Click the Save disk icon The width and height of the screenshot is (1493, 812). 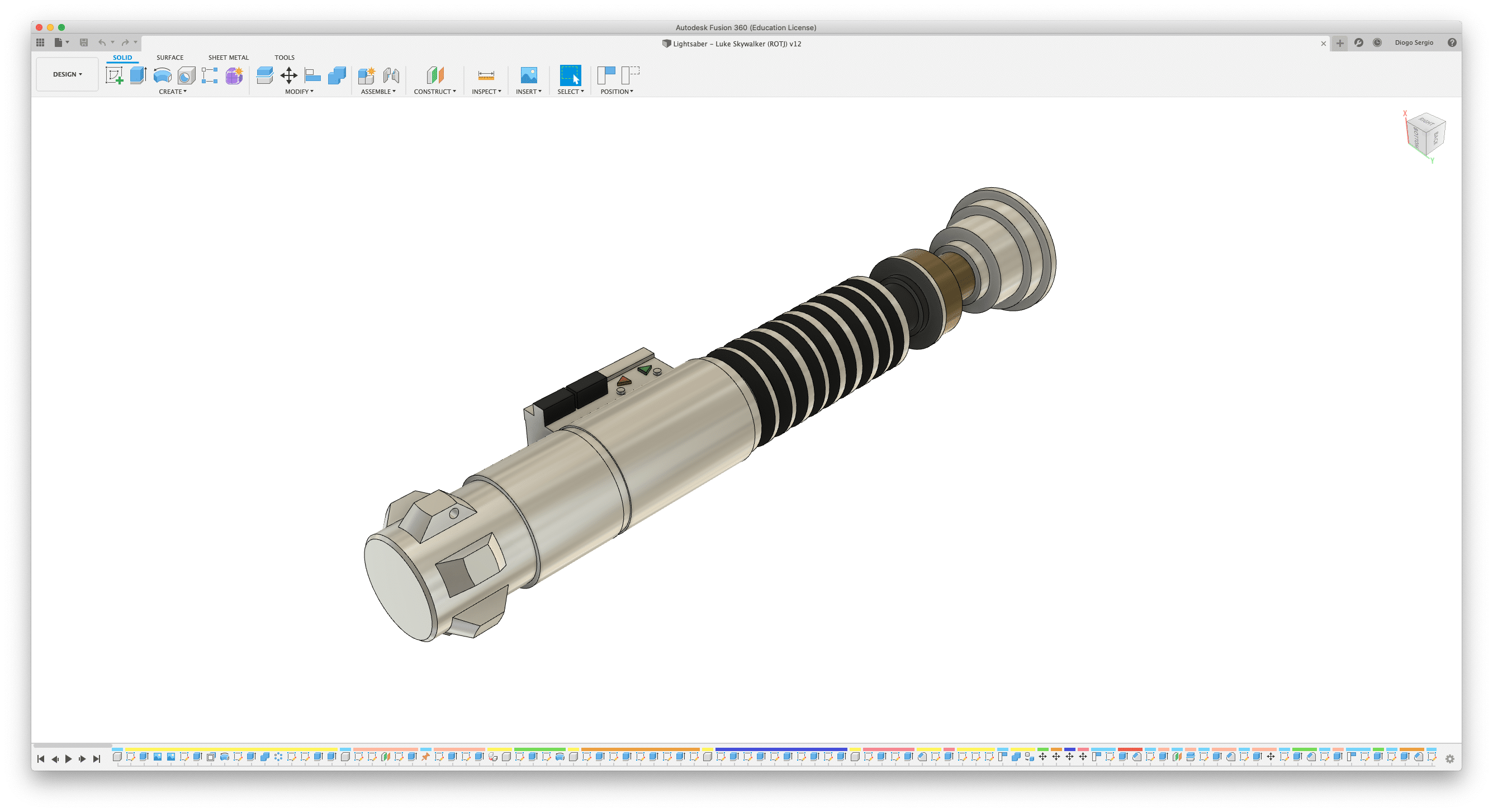(x=84, y=42)
